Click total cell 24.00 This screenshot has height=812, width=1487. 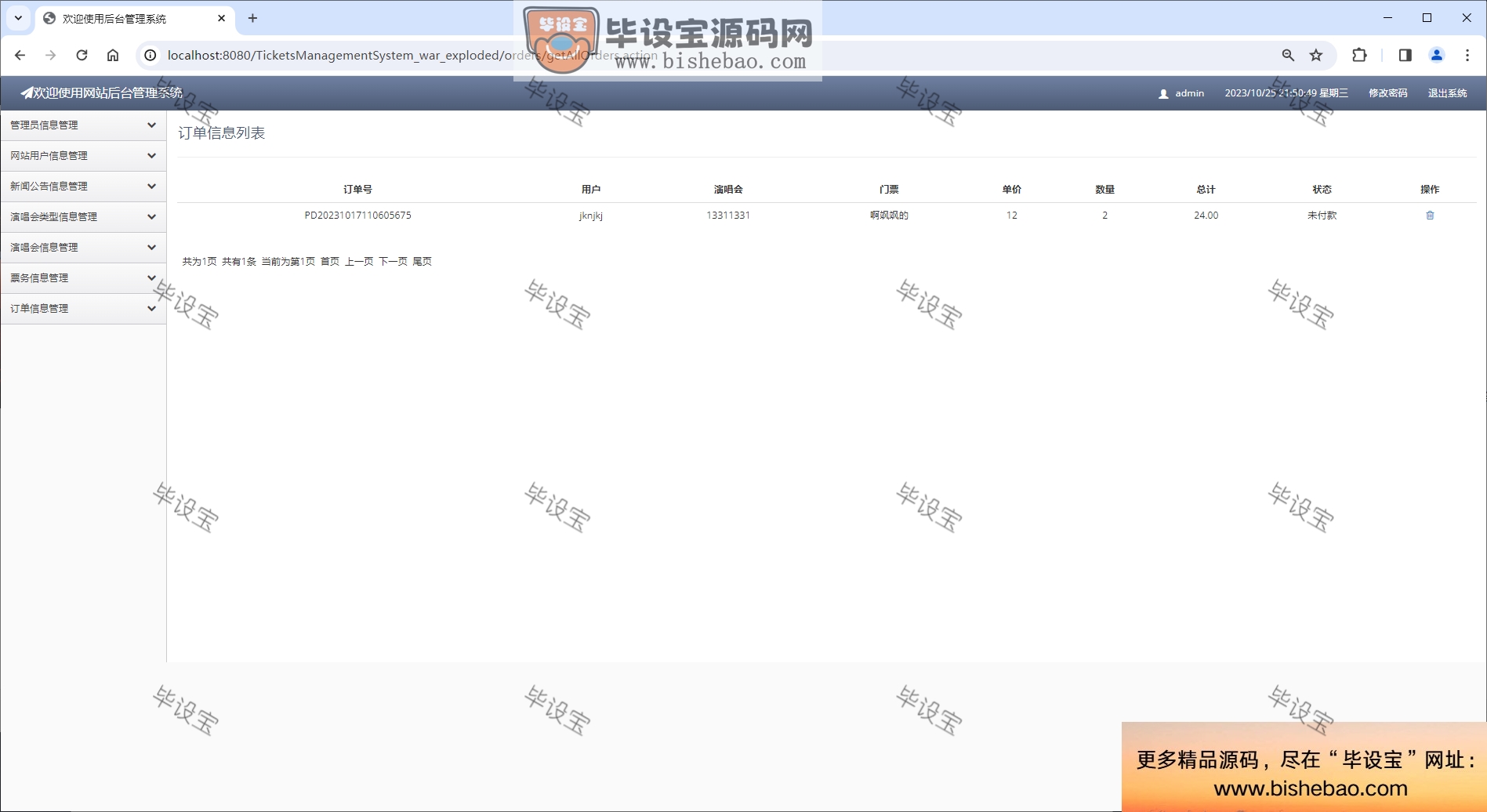click(1206, 216)
